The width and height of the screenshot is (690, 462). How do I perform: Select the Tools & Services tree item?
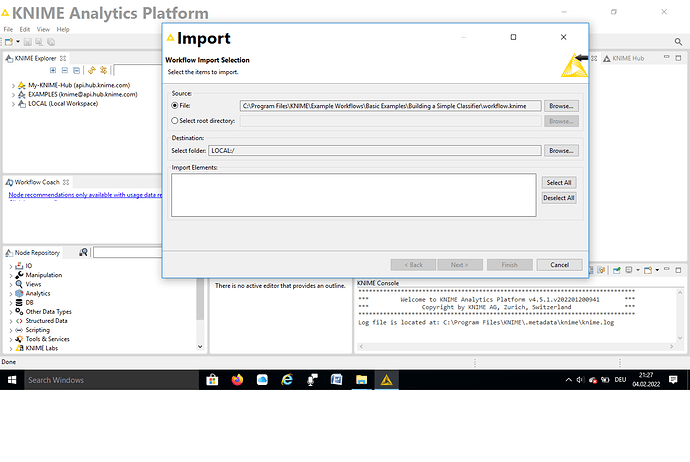coord(48,339)
